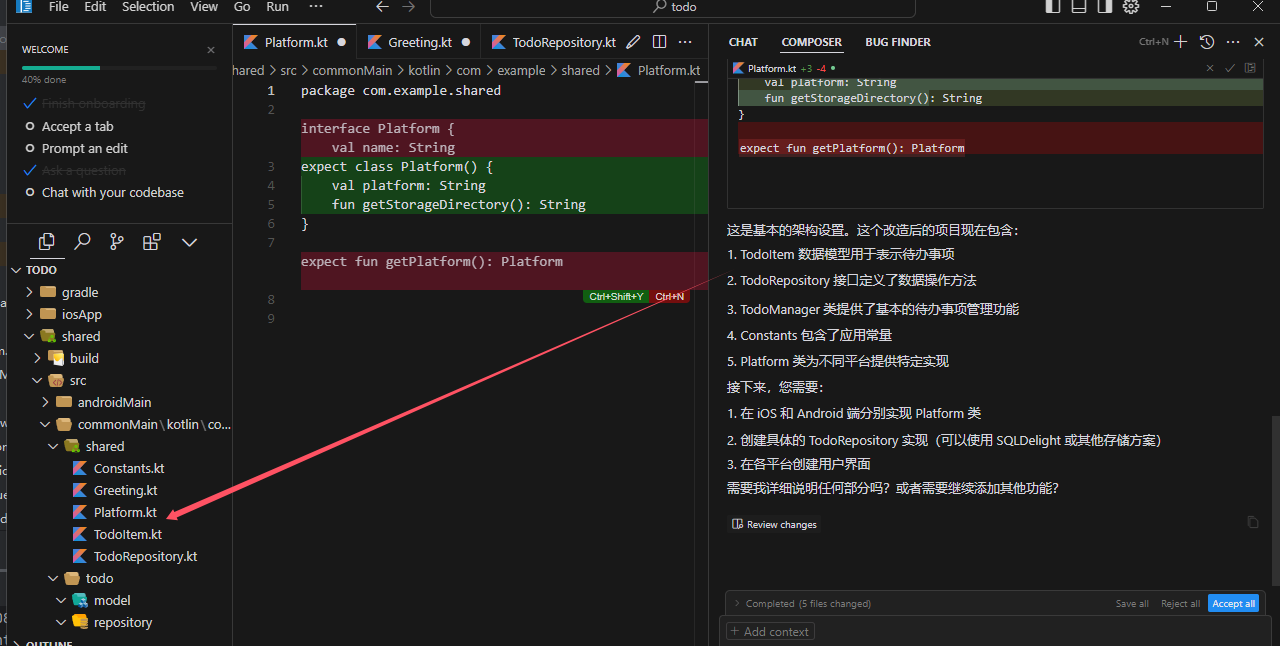The image size is (1280, 646).
Task: Click the Review changes button
Action: point(774,524)
